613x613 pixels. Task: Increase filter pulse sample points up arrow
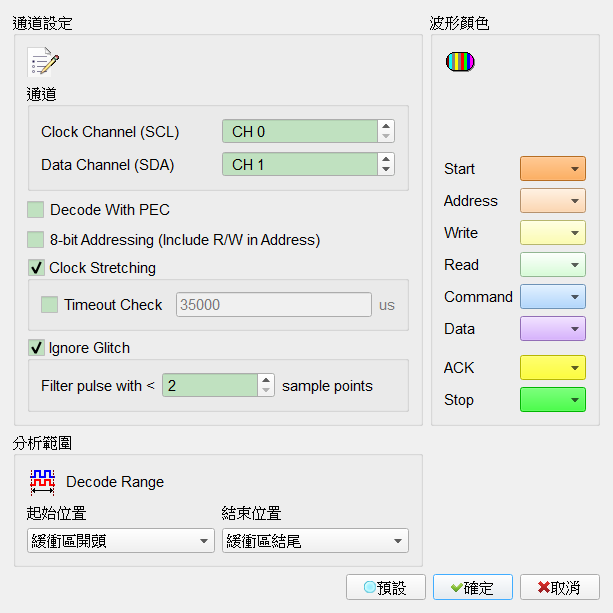266,380
